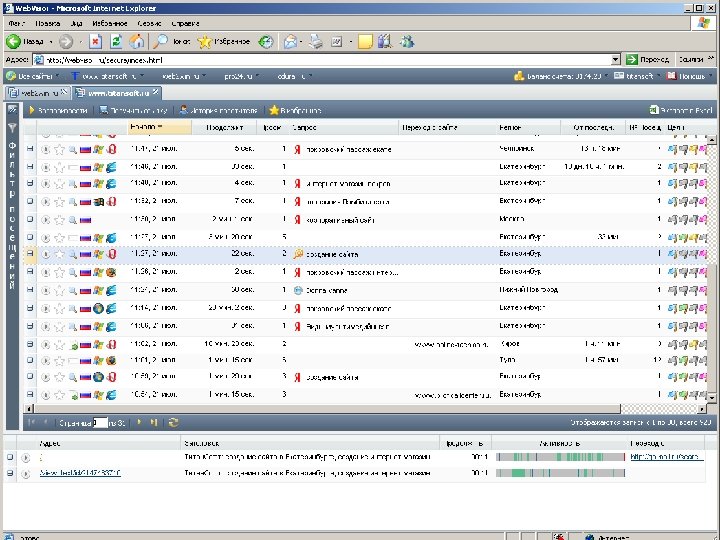
Task: Expand the Тула visit row
Action: (x=30, y=360)
